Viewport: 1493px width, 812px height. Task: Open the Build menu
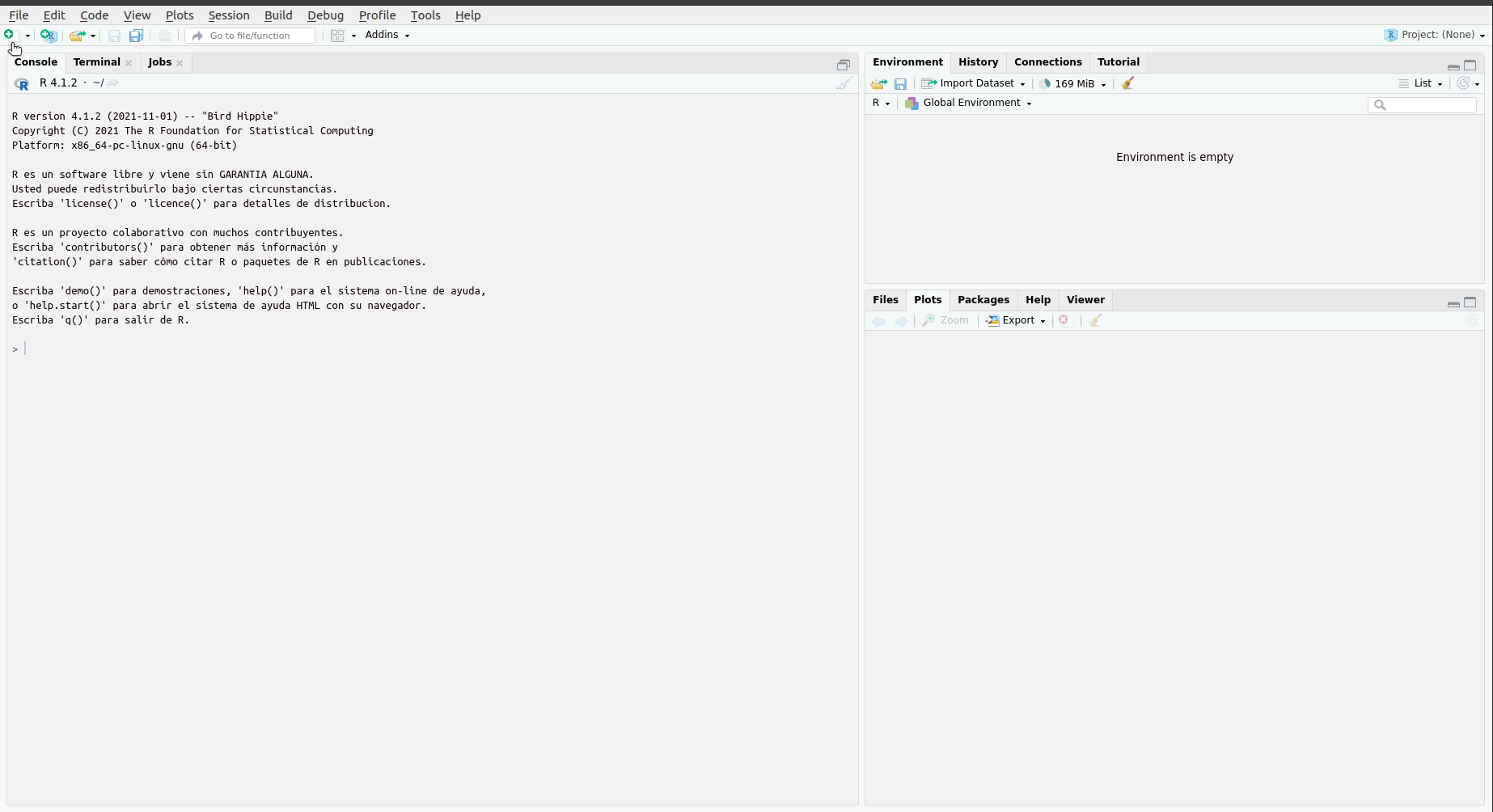[278, 15]
